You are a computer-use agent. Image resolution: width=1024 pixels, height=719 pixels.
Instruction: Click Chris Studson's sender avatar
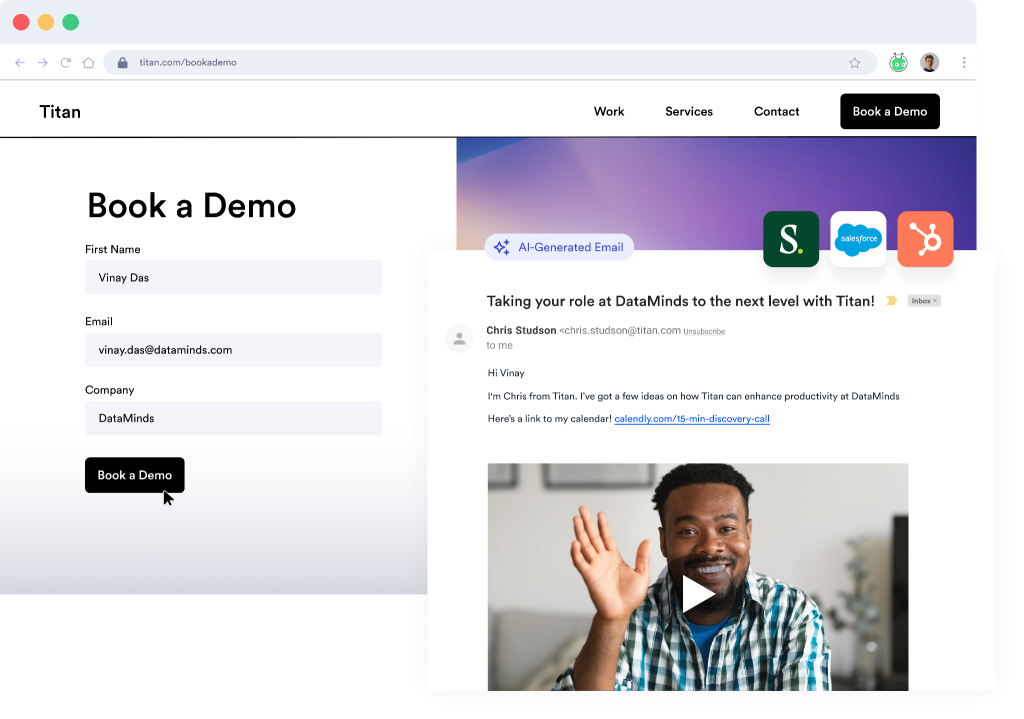459,338
